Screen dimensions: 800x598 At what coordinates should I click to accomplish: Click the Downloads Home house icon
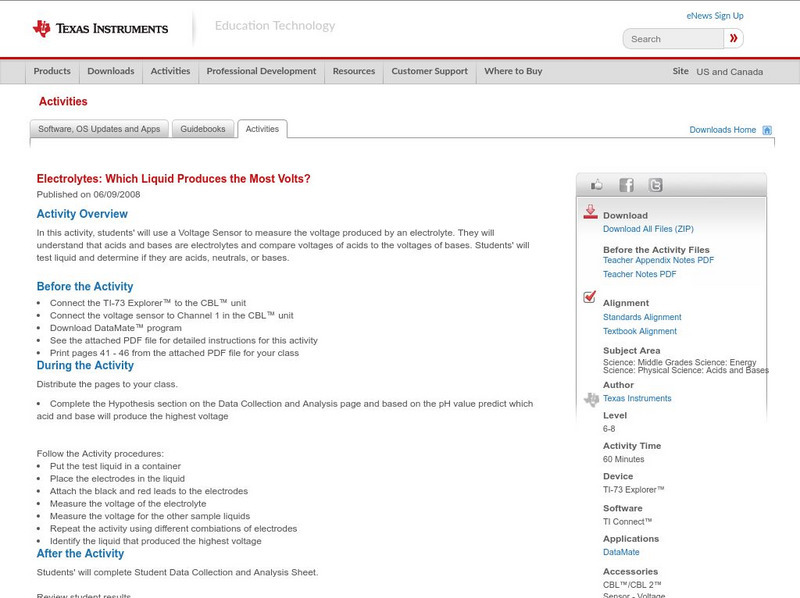pos(767,130)
